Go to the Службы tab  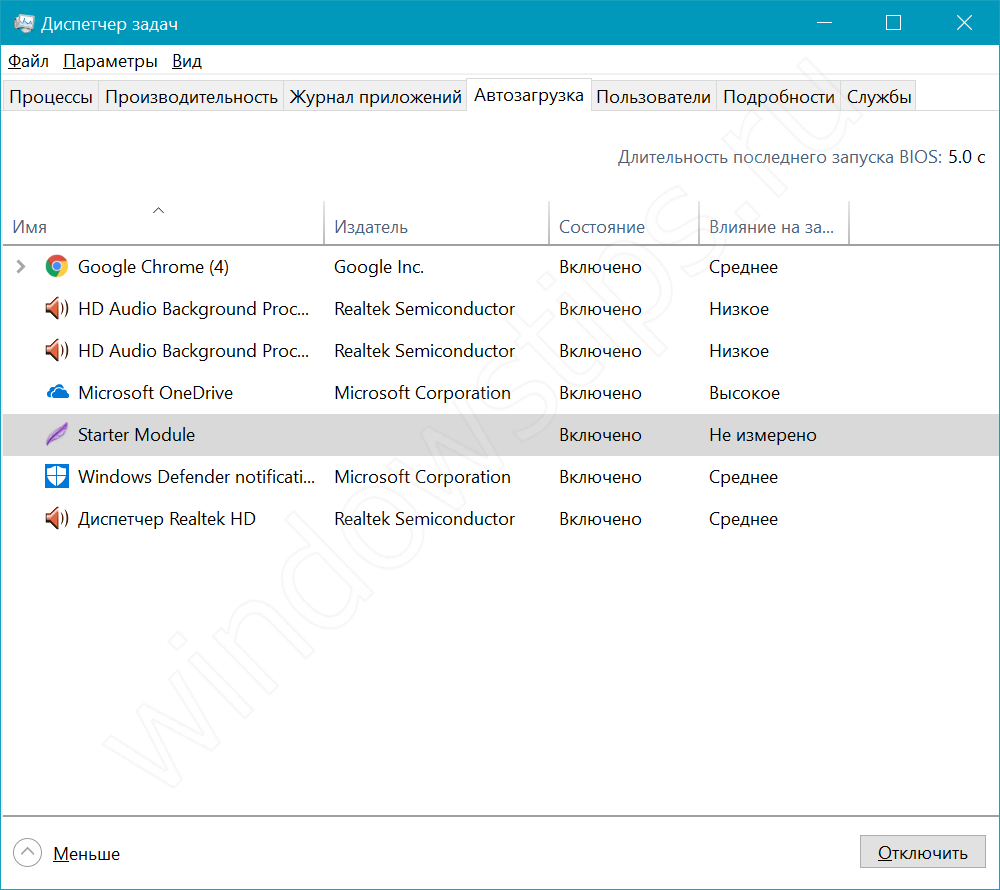click(x=879, y=97)
